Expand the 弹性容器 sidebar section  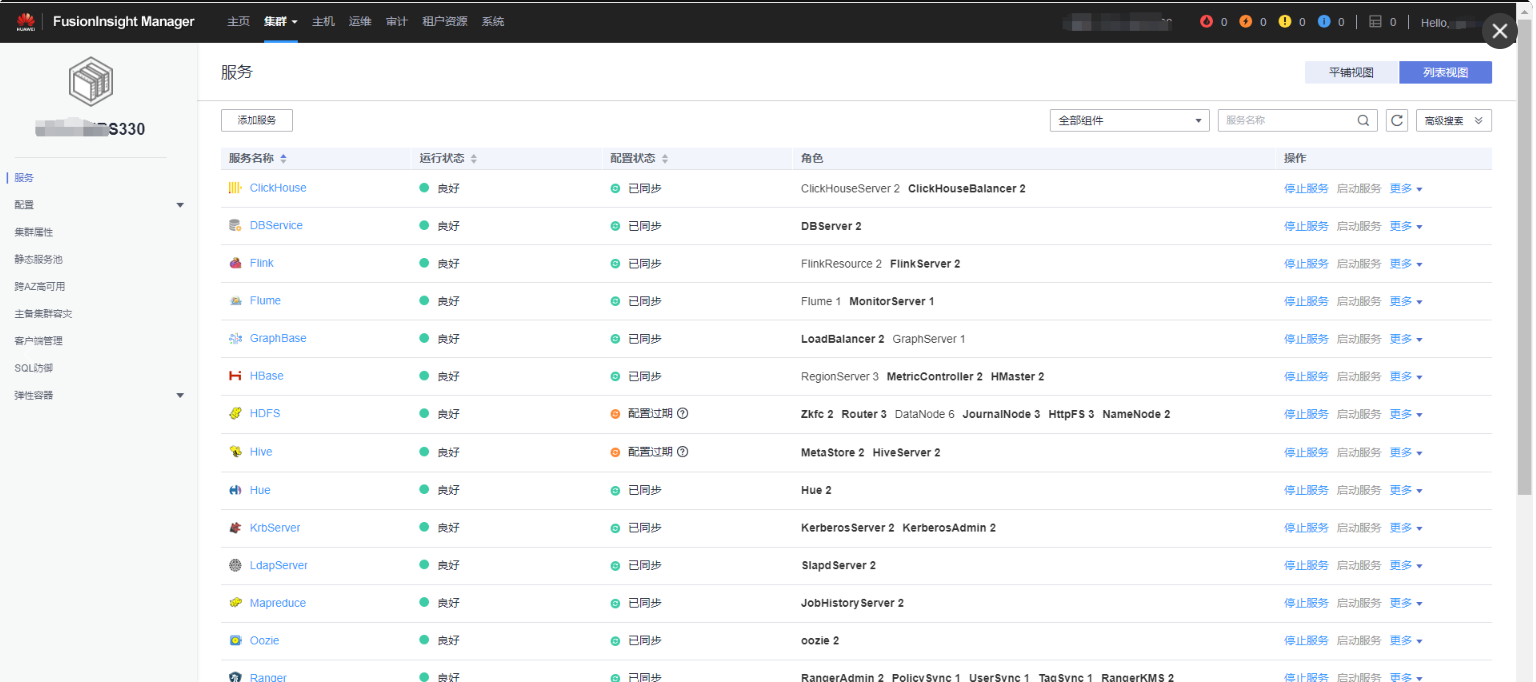pos(180,395)
